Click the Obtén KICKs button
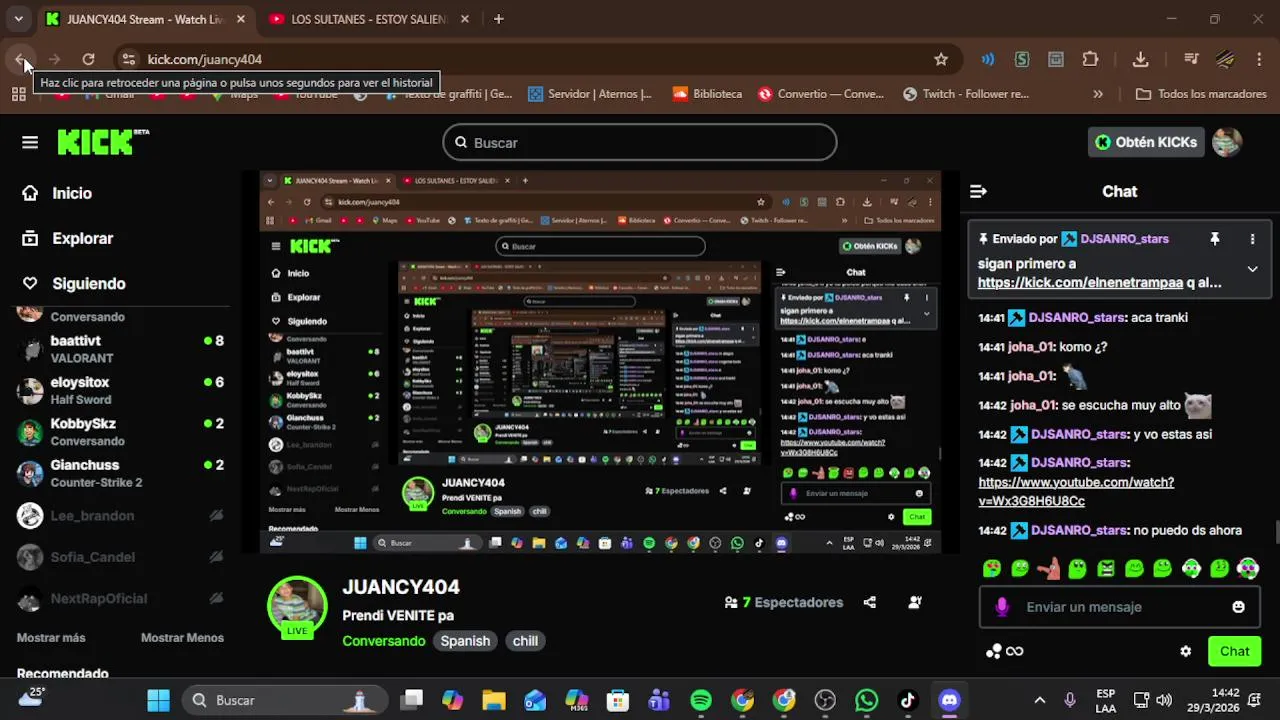 [x=1146, y=142]
